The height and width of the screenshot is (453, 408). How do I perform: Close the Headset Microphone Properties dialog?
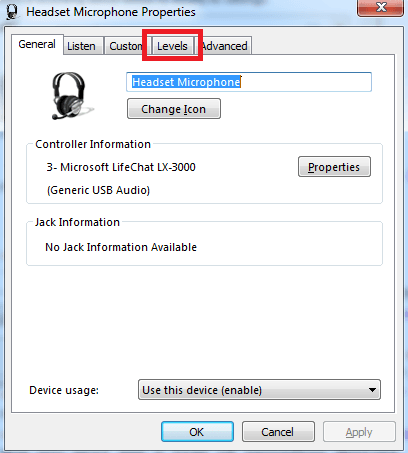tap(380, 7)
